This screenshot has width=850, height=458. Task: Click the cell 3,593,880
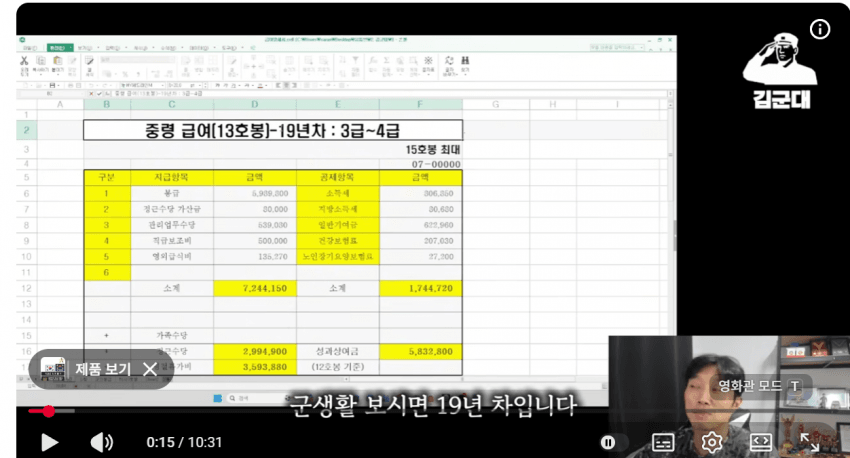255,367
